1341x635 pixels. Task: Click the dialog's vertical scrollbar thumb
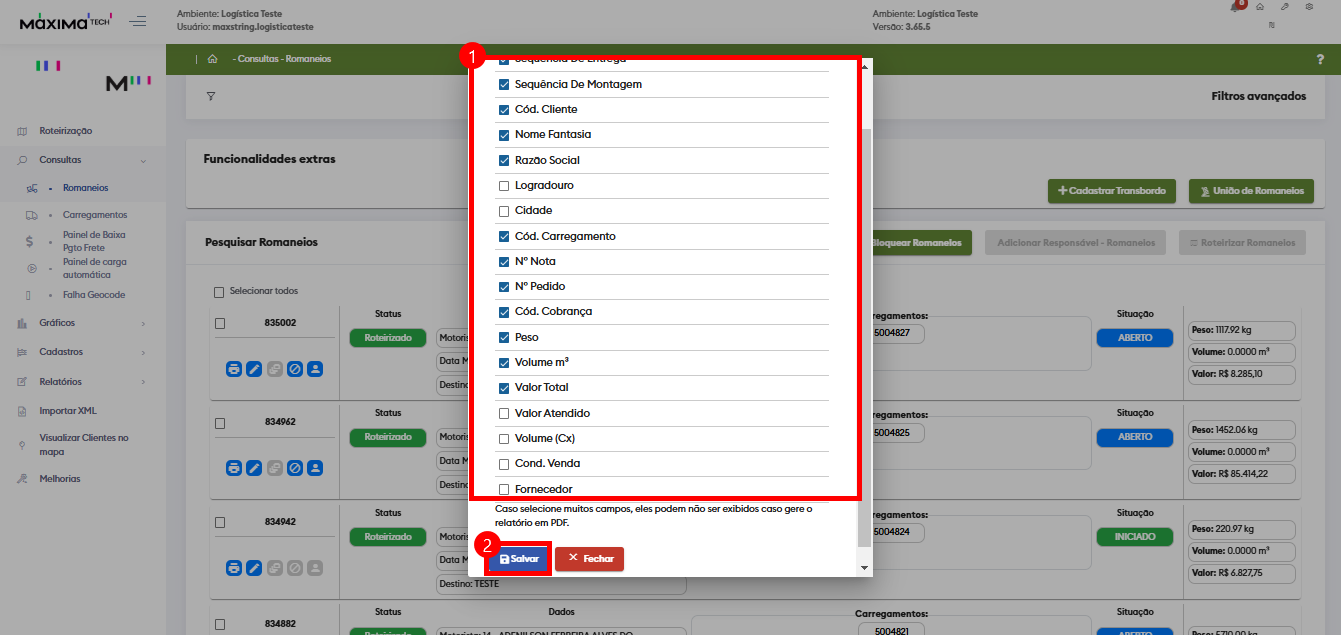865,338
